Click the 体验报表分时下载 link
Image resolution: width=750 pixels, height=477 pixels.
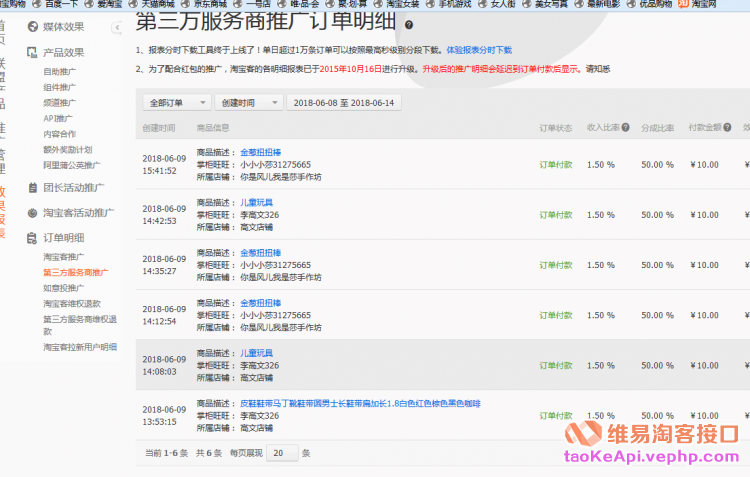tap(479, 50)
